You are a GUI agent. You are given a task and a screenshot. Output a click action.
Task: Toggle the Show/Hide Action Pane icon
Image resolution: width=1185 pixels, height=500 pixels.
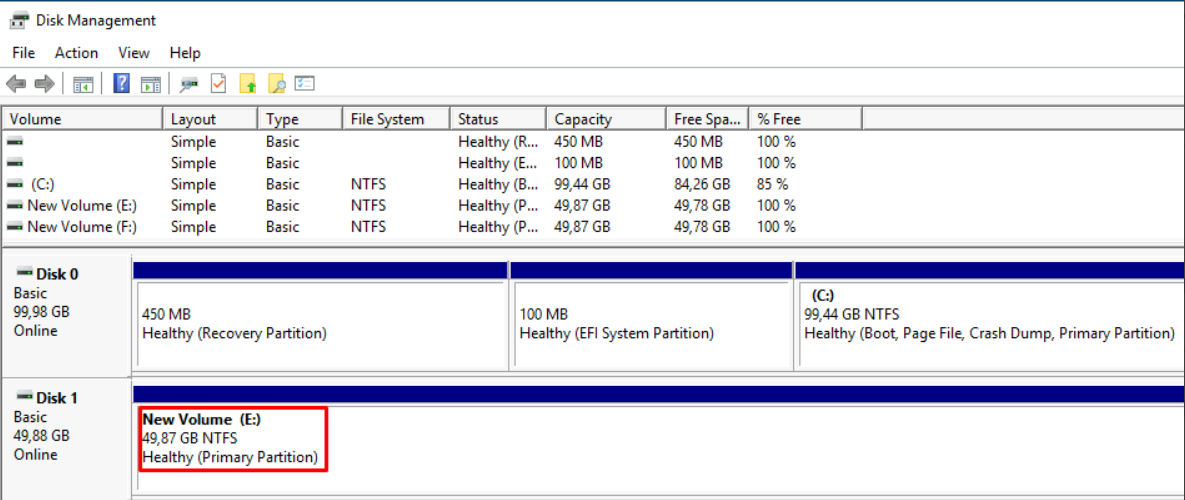(151, 84)
